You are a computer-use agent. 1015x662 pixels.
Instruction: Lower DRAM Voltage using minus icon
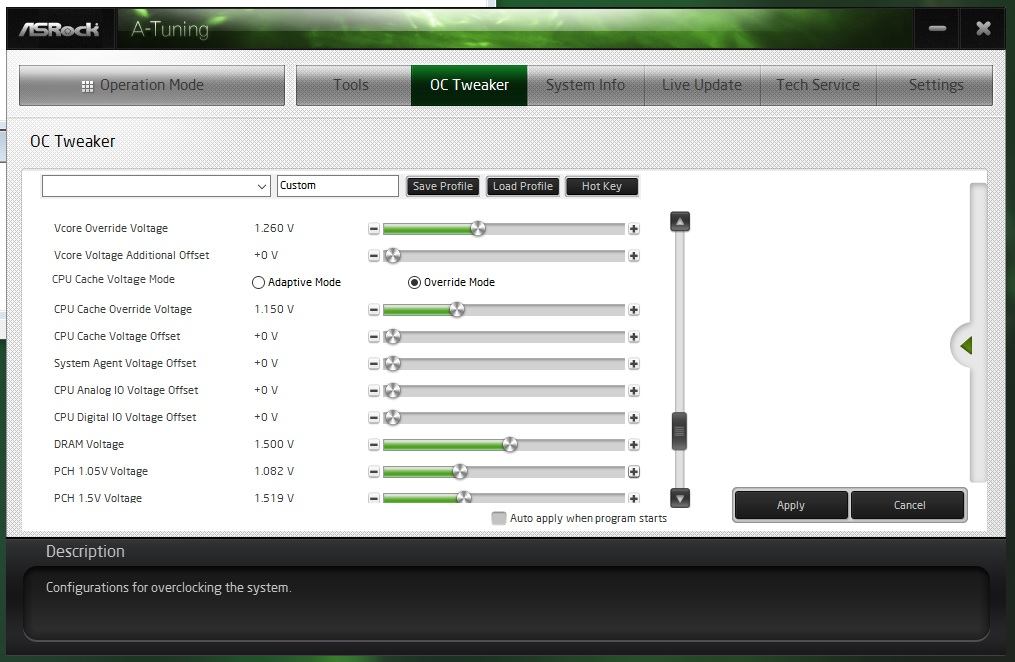pos(374,445)
